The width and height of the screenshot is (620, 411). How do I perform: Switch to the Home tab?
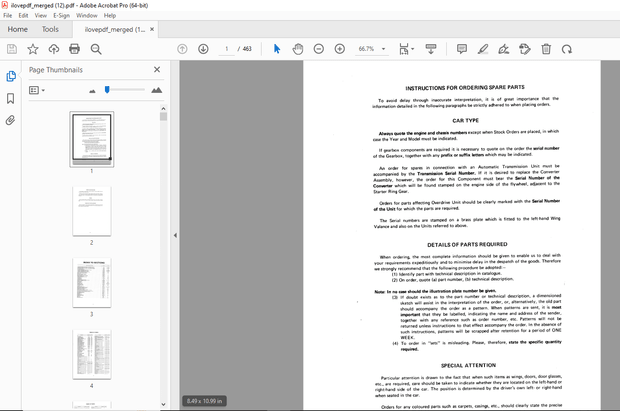click(x=17, y=29)
